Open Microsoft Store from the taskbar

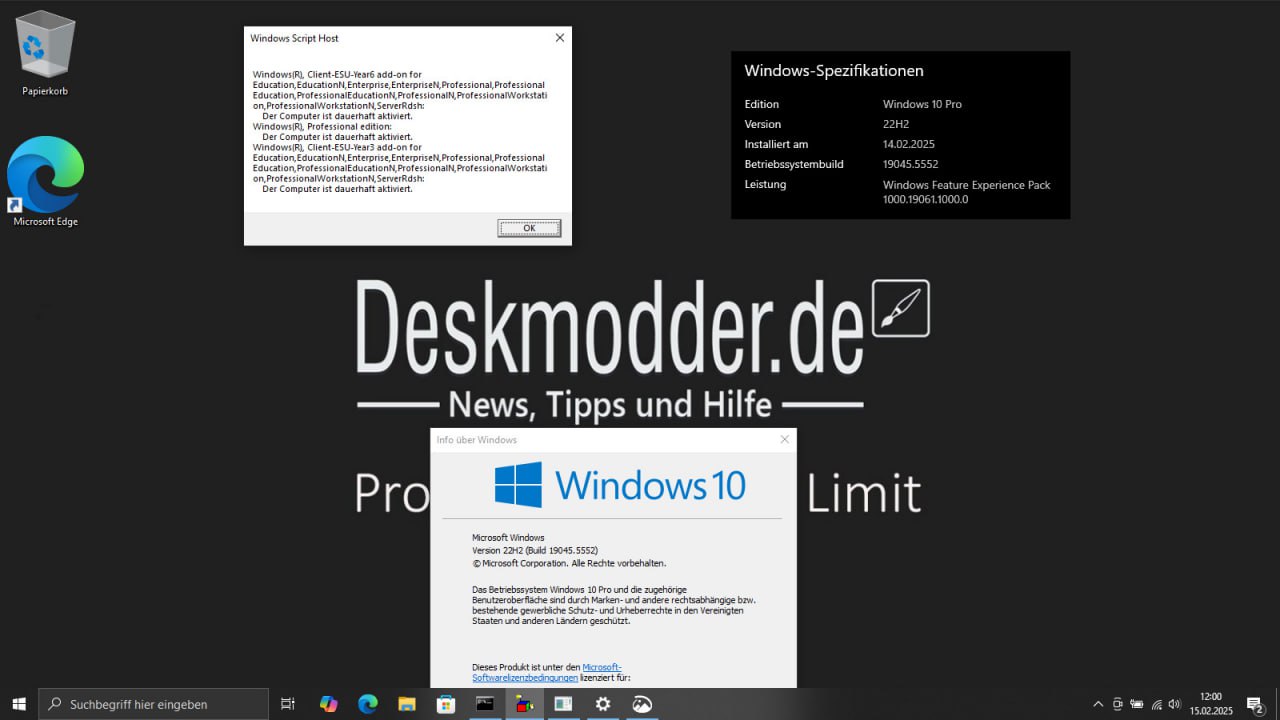pos(446,704)
